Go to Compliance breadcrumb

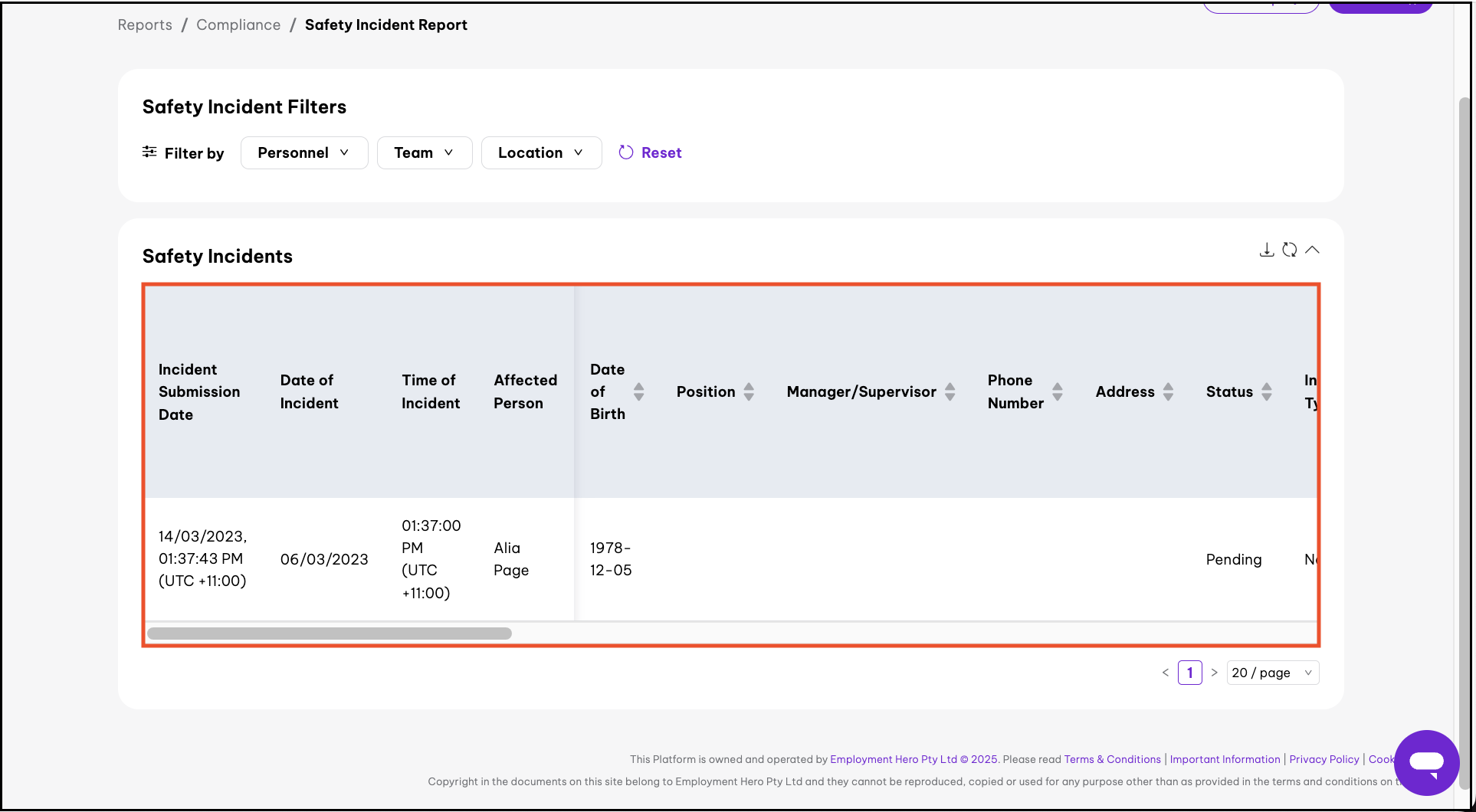pos(238,25)
